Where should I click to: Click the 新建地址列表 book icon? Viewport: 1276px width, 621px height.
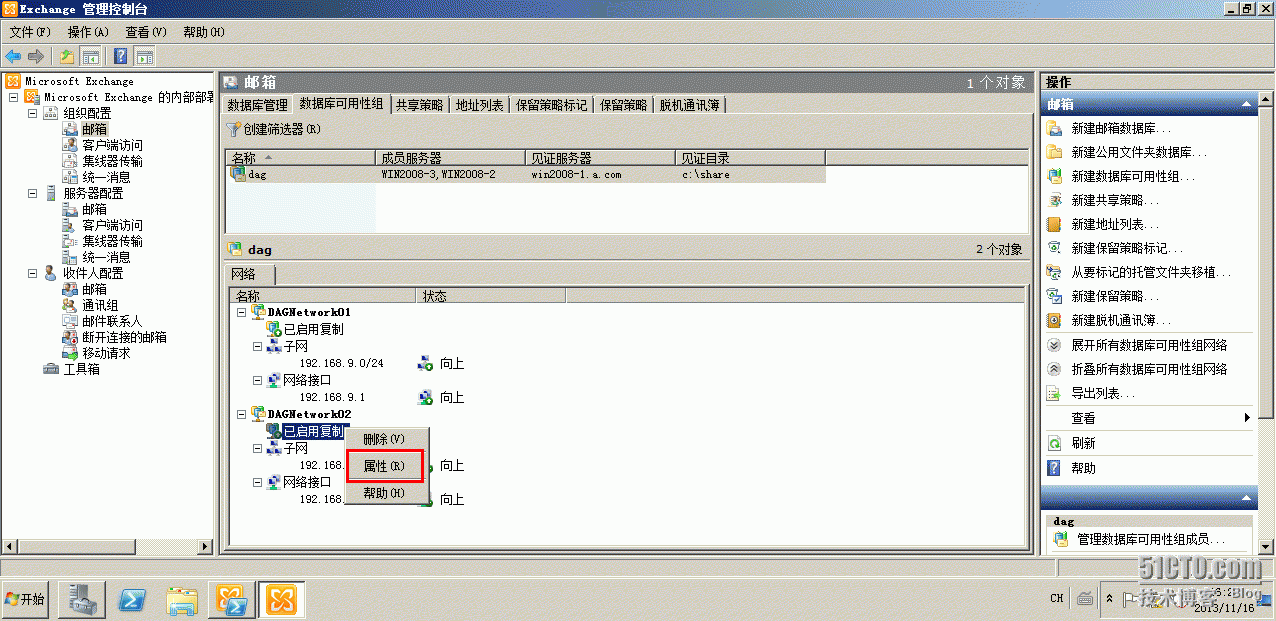pyautogui.click(x=1053, y=224)
